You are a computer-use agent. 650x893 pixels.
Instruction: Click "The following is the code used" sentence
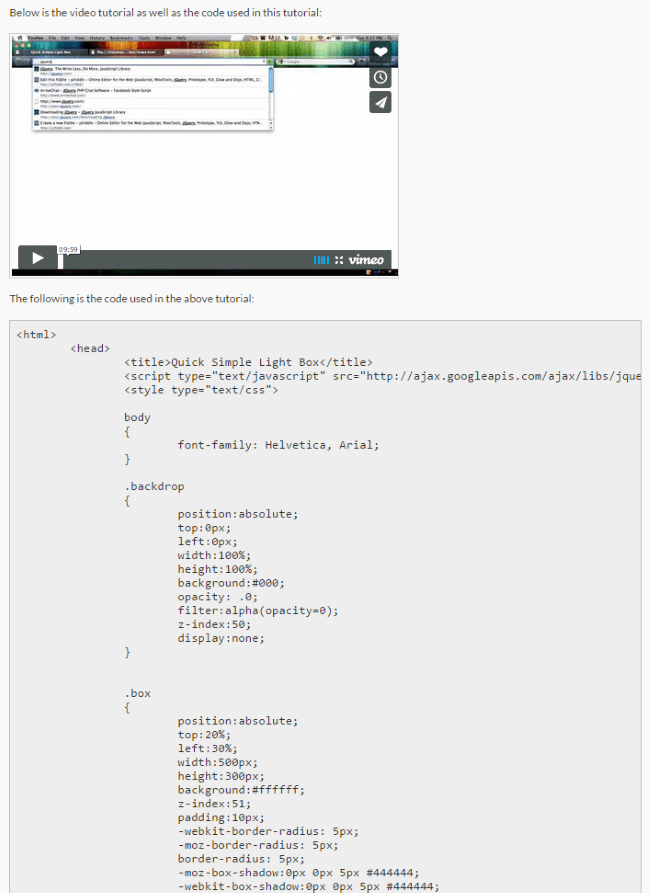pos(132,298)
